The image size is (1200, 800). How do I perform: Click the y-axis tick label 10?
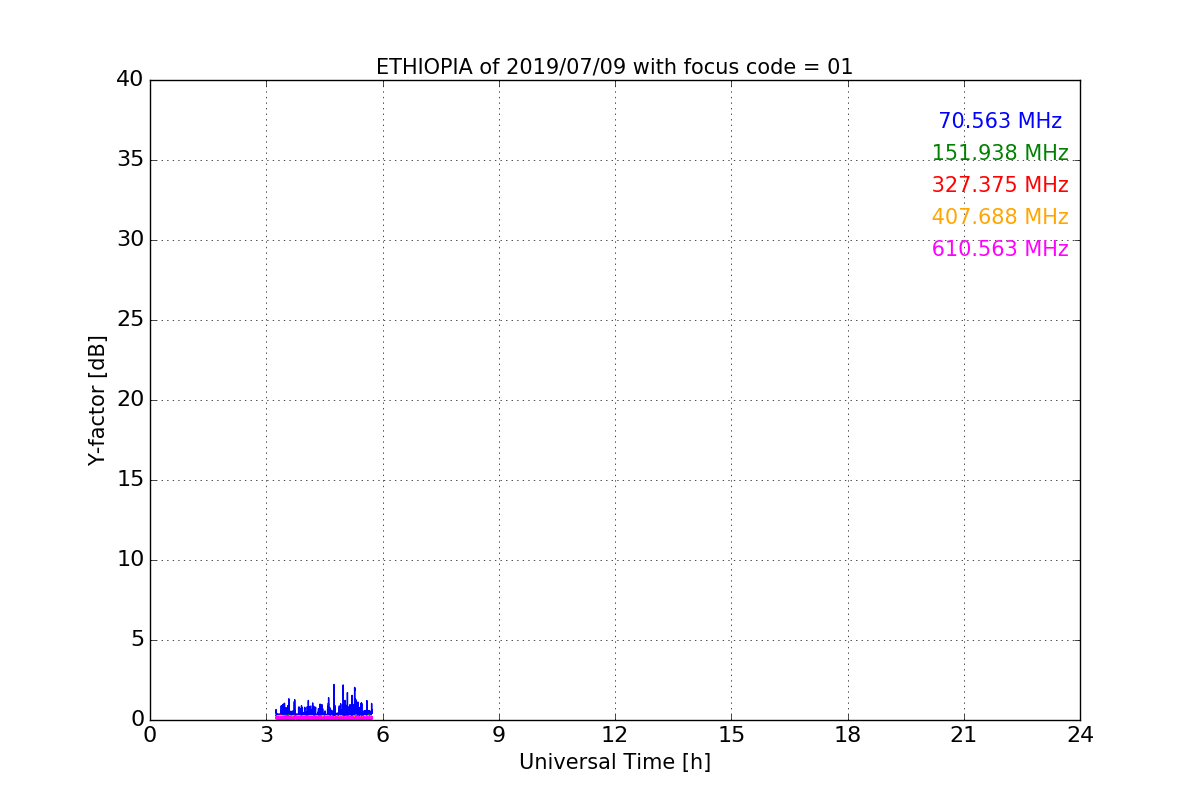click(130, 559)
